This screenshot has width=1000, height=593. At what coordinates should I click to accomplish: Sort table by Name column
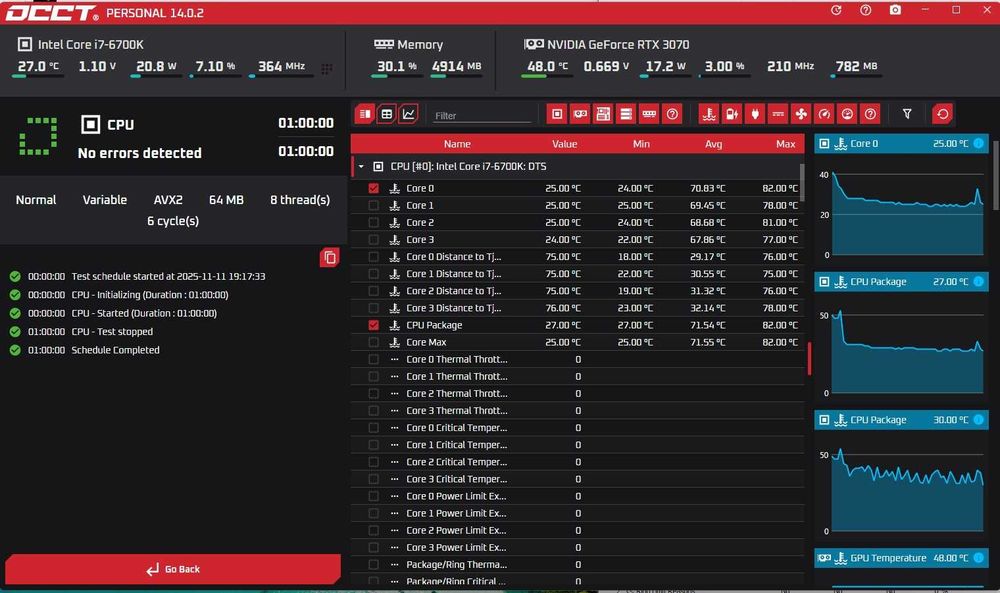[457, 144]
